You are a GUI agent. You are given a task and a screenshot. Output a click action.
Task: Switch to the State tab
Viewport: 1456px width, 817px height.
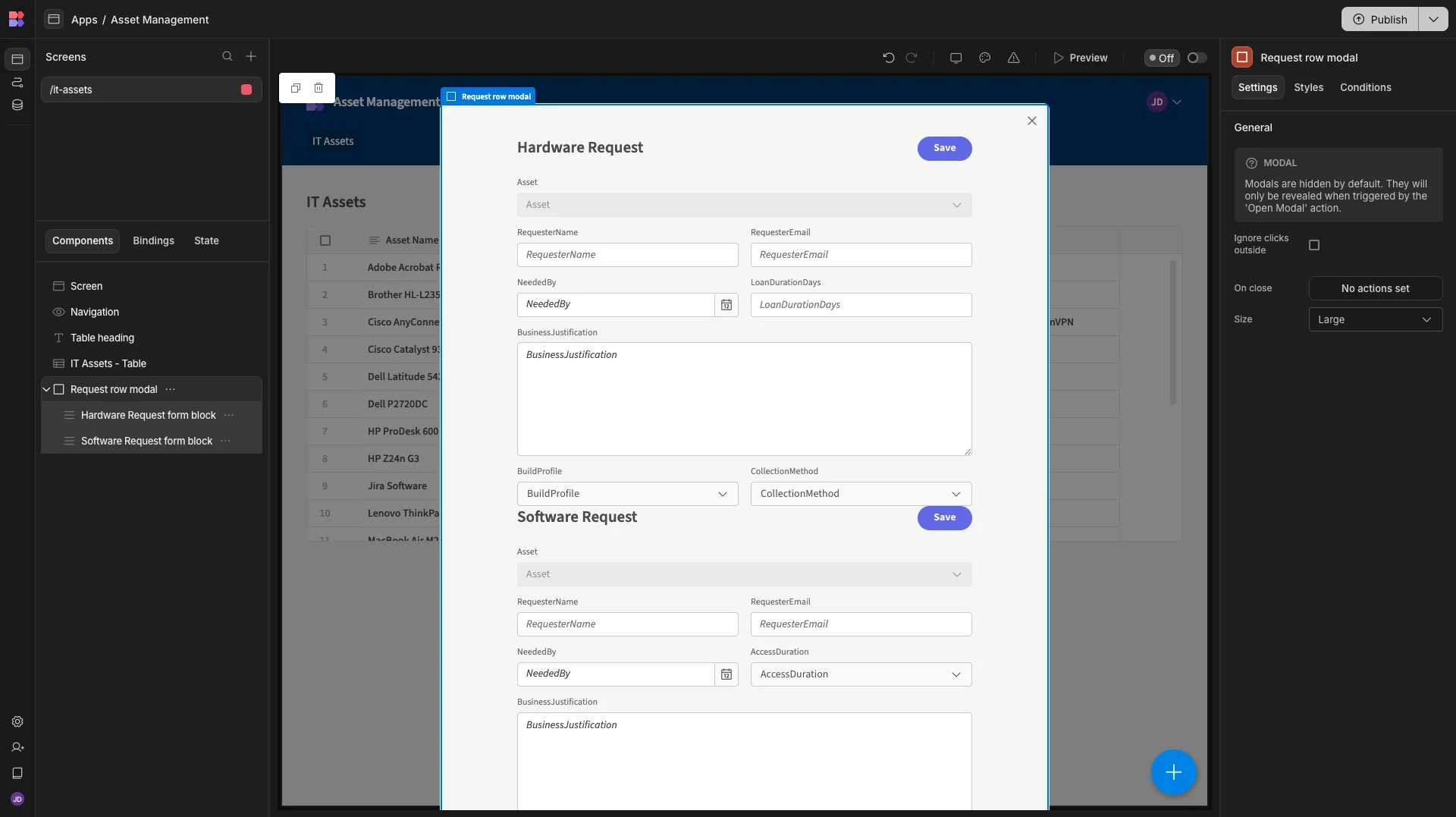[x=206, y=240]
